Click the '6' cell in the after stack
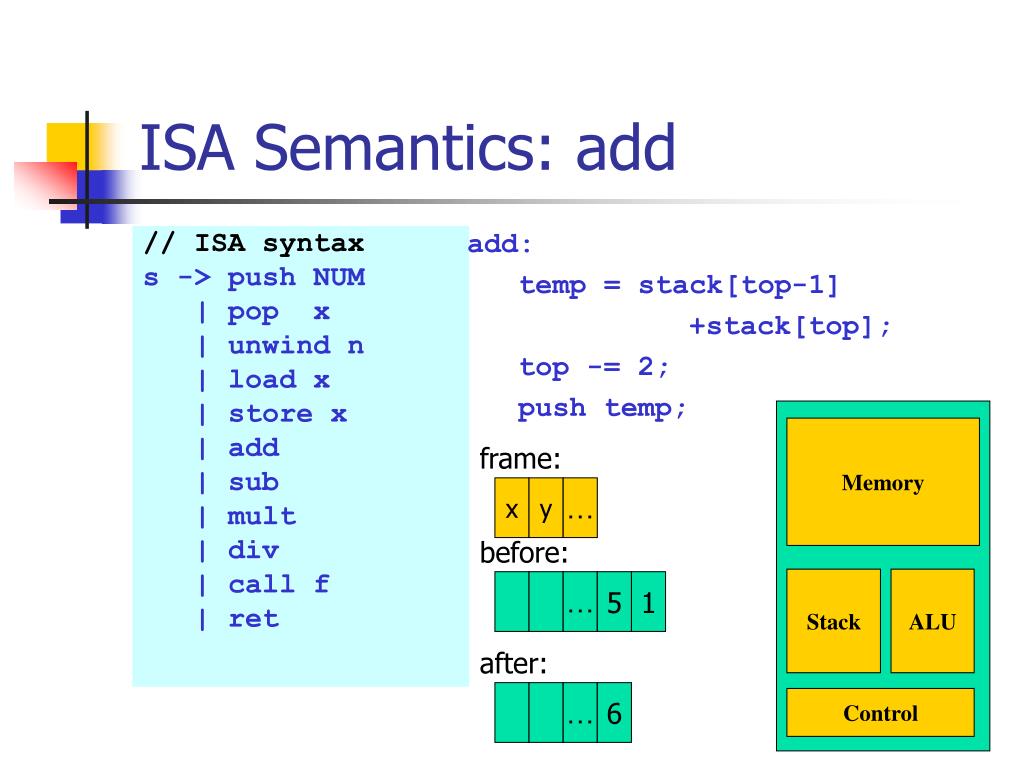The height and width of the screenshot is (768, 1024). coord(614,712)
